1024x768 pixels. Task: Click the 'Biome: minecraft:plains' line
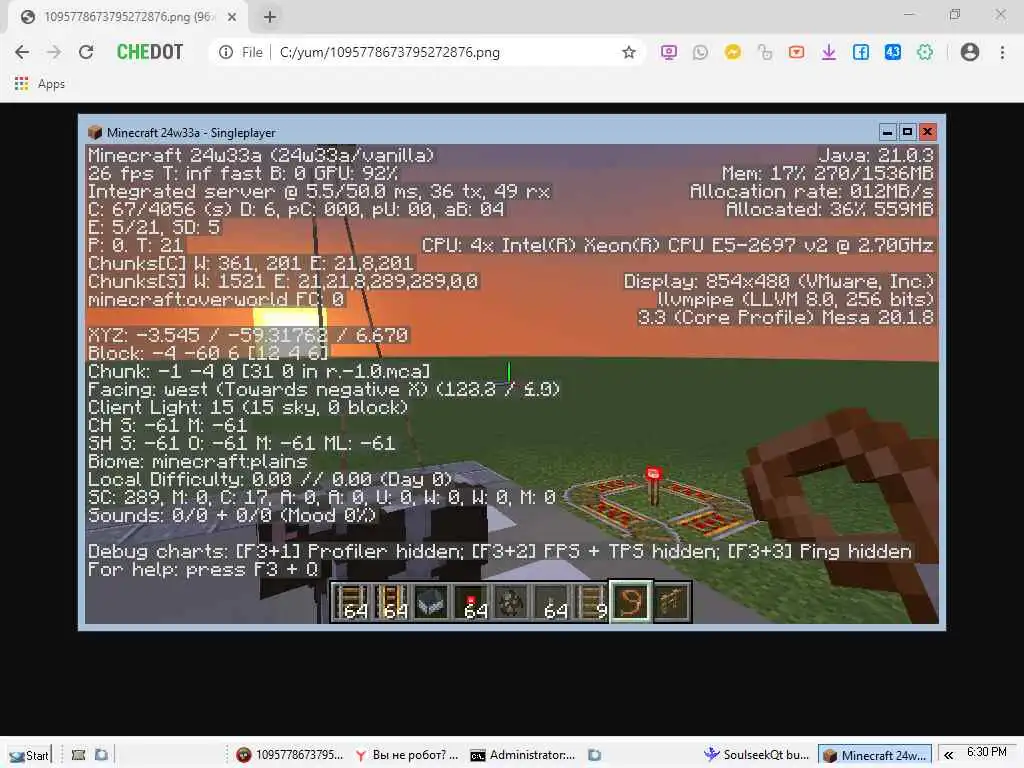[198, 461]
